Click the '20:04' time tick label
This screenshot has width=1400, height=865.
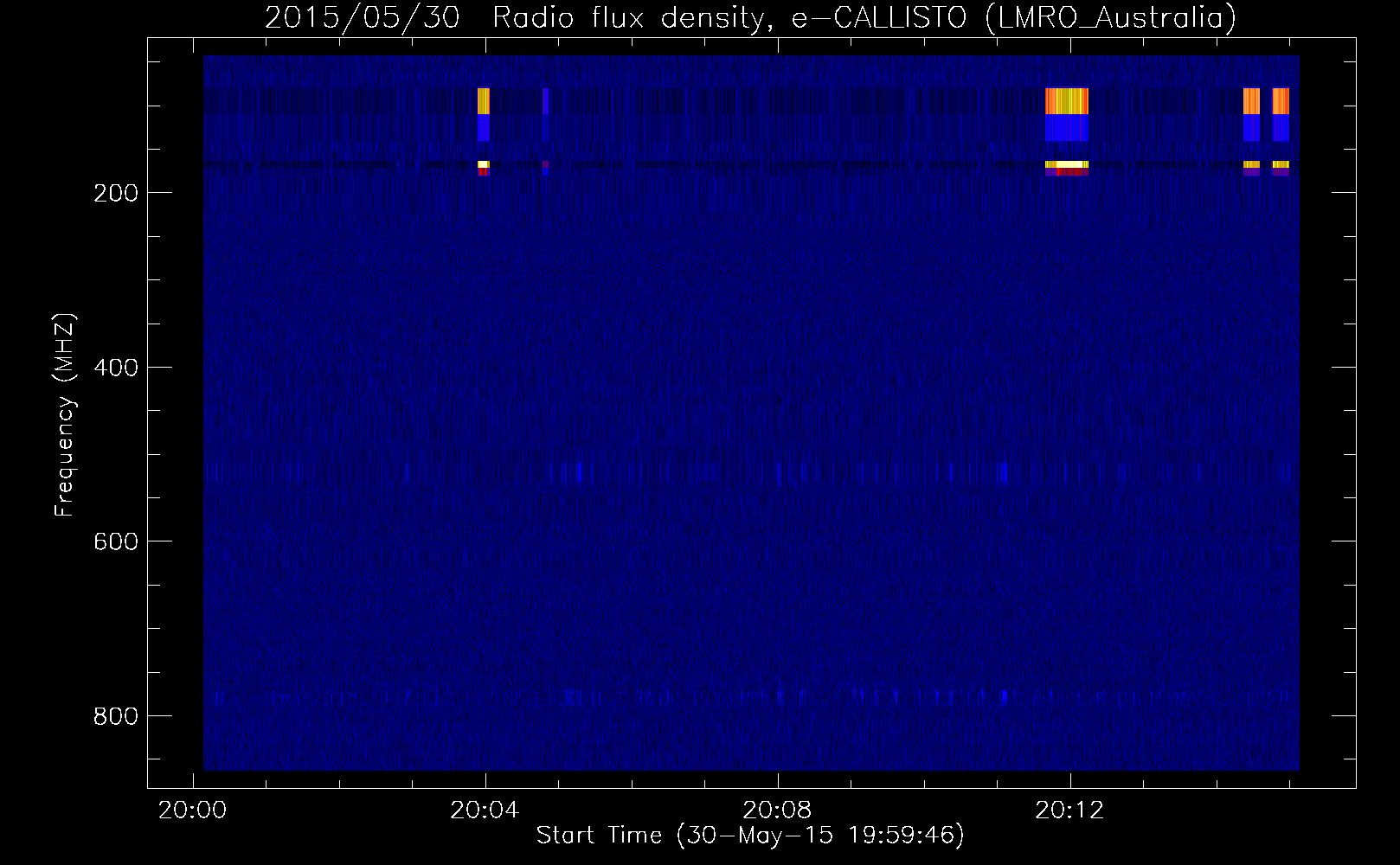tap(485, 810)
